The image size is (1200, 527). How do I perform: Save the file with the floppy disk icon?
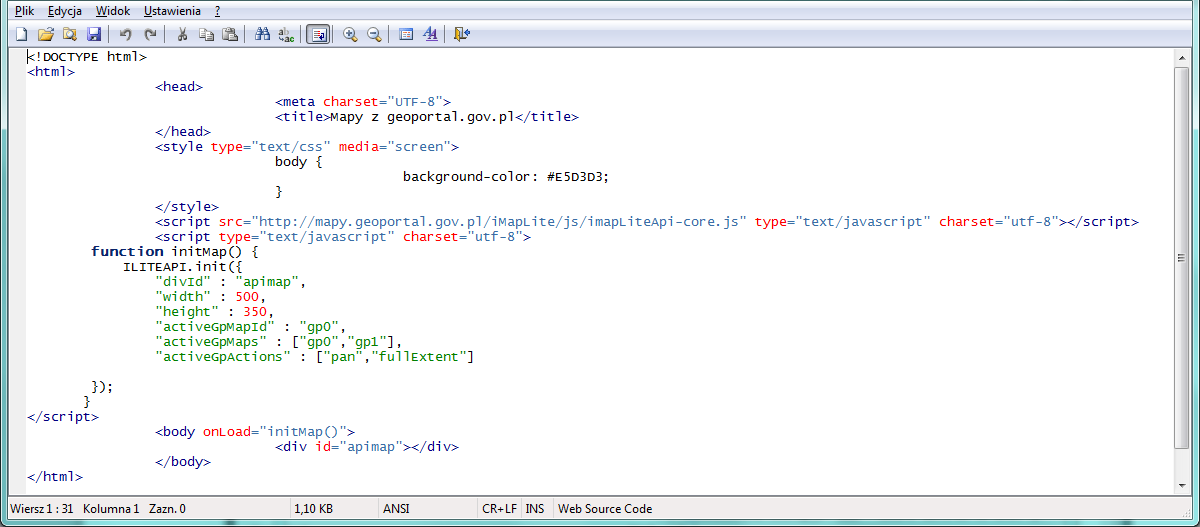tap(93, 34)
